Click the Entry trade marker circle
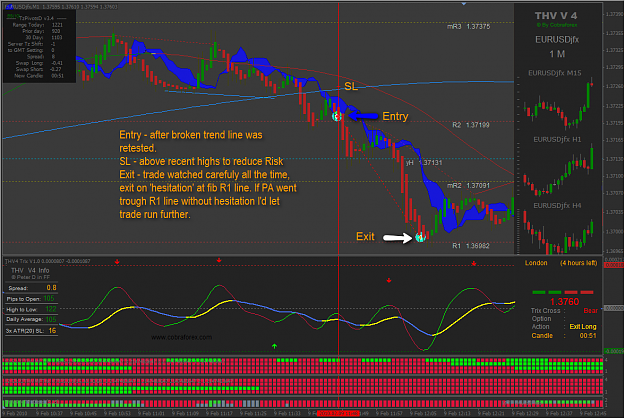Screen dimensions: 625x419 [337, 116]
